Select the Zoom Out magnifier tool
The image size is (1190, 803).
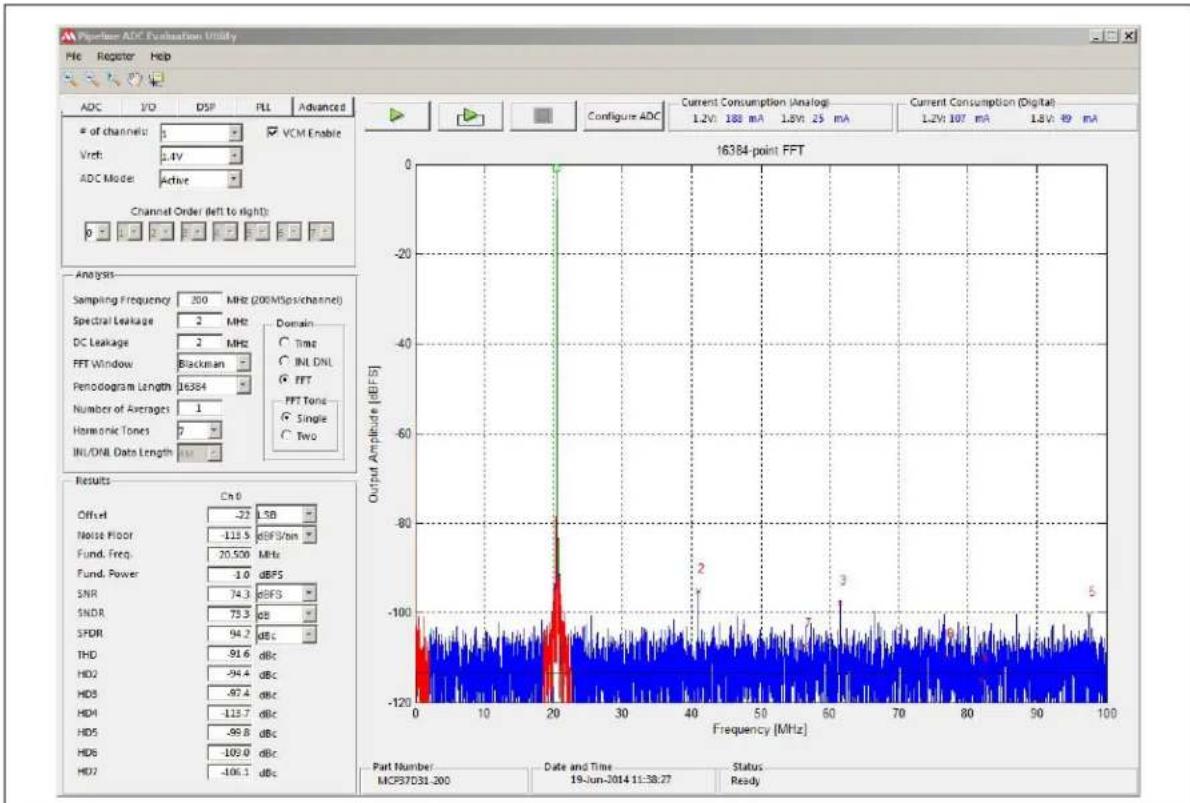click(92, 79)
